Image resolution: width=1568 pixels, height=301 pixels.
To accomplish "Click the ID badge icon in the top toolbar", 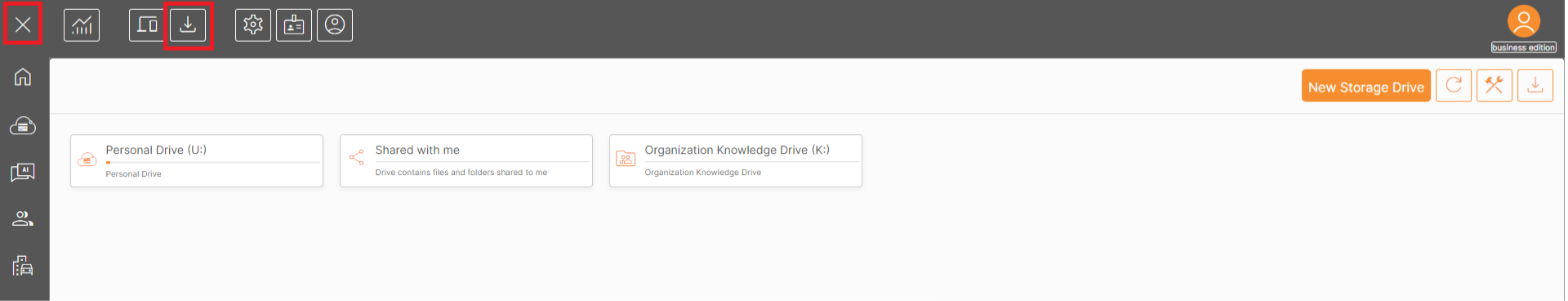I will pos(294,25).
